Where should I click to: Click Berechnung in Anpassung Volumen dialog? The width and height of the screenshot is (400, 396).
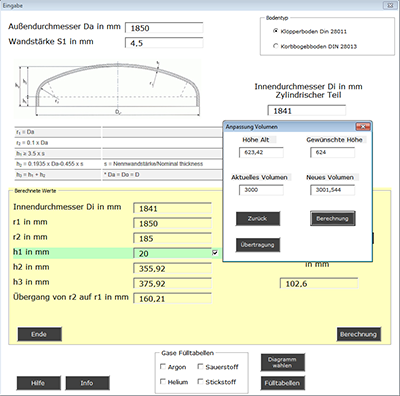coord(332,218)
